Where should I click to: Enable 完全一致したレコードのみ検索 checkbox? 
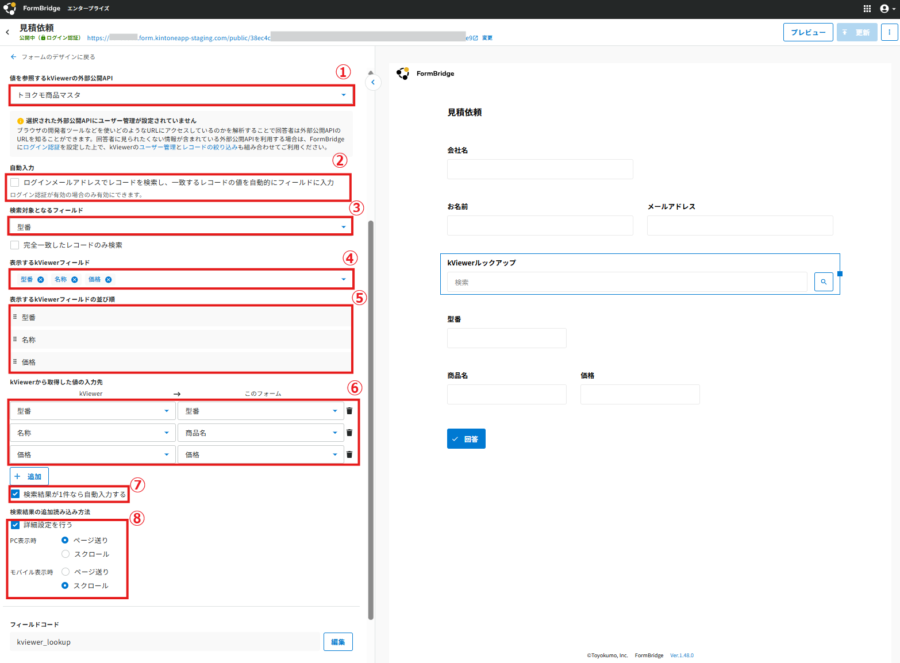(15, 245)
